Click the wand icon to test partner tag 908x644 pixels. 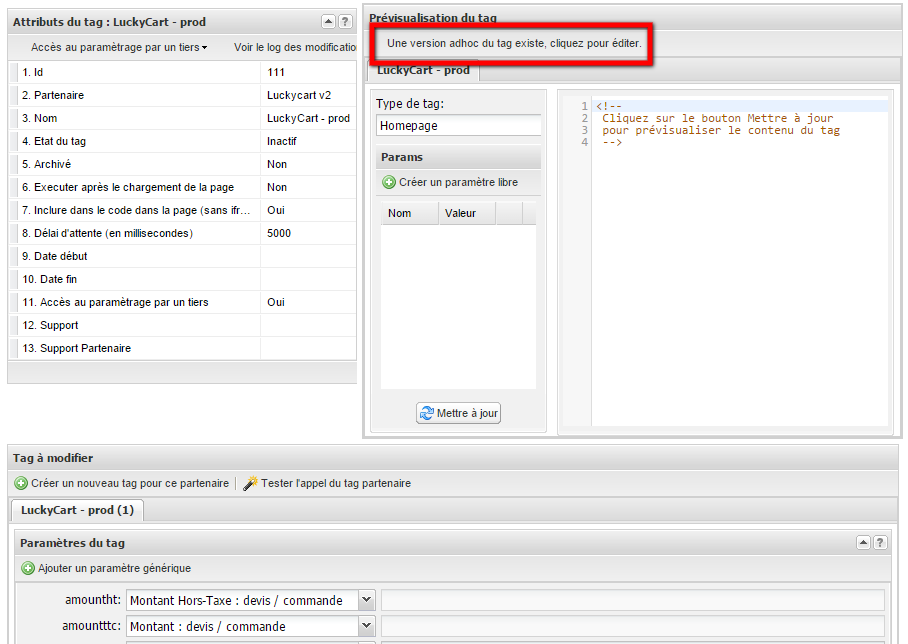(x=250, y=483)
